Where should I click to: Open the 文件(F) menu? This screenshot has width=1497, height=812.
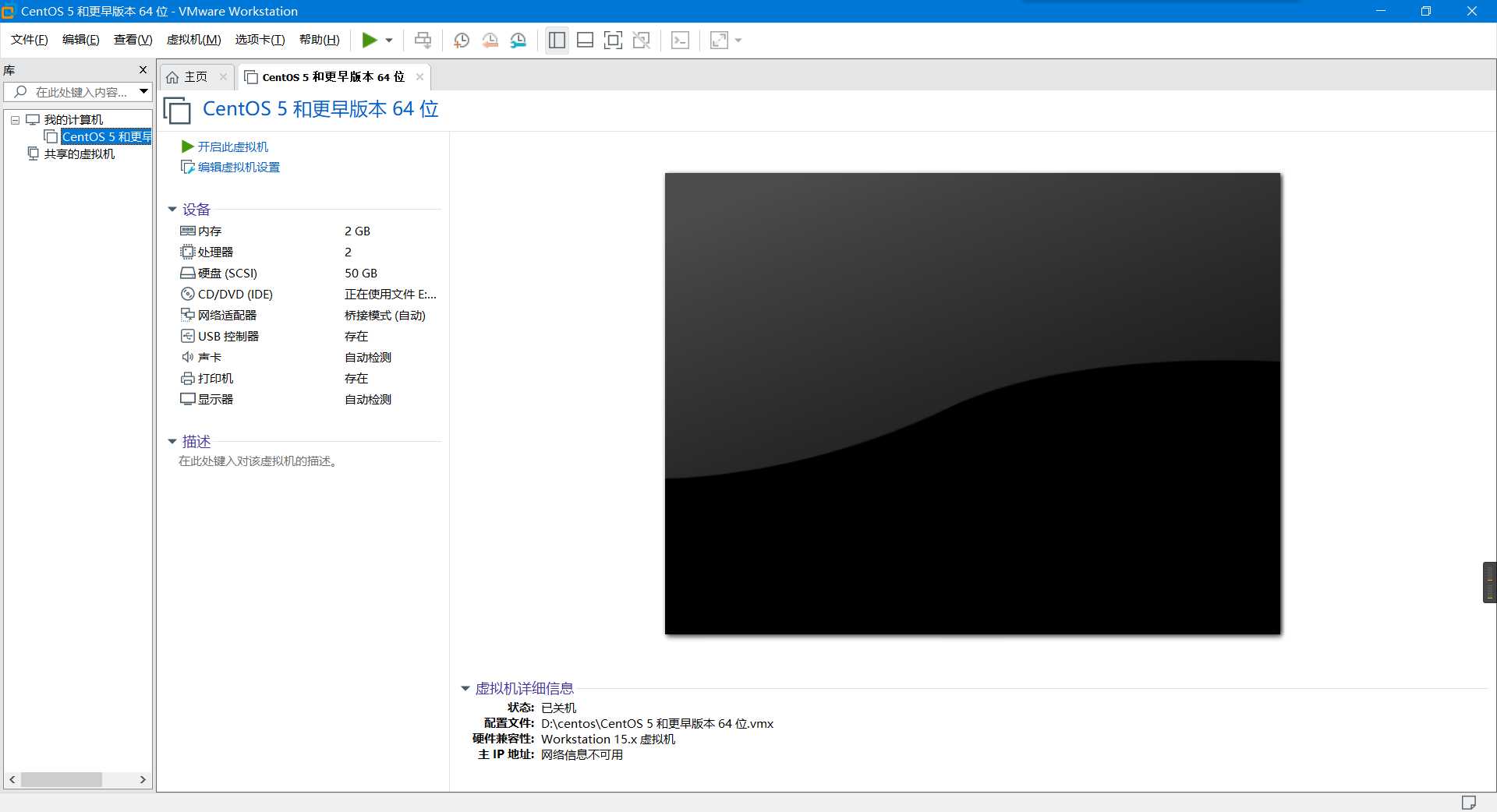pyautogui.click(x=30, y=40)
